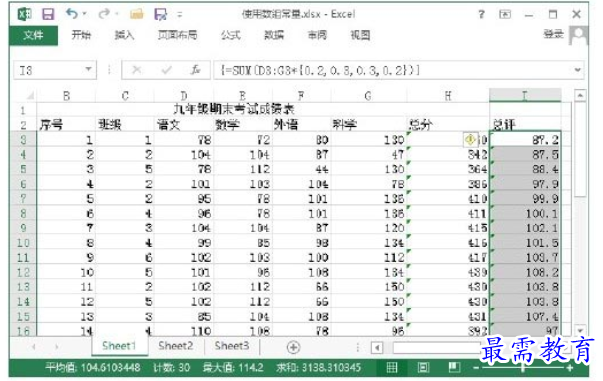Click the error warning icon beside cell H3

[x=470, y=140]
